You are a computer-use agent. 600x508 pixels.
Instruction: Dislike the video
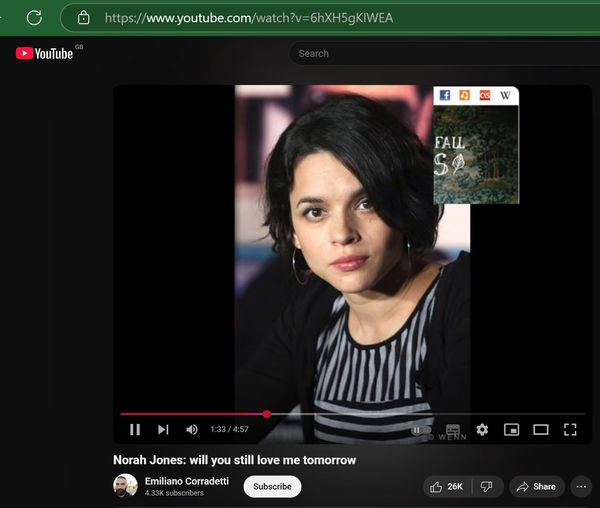click(487, 487)
